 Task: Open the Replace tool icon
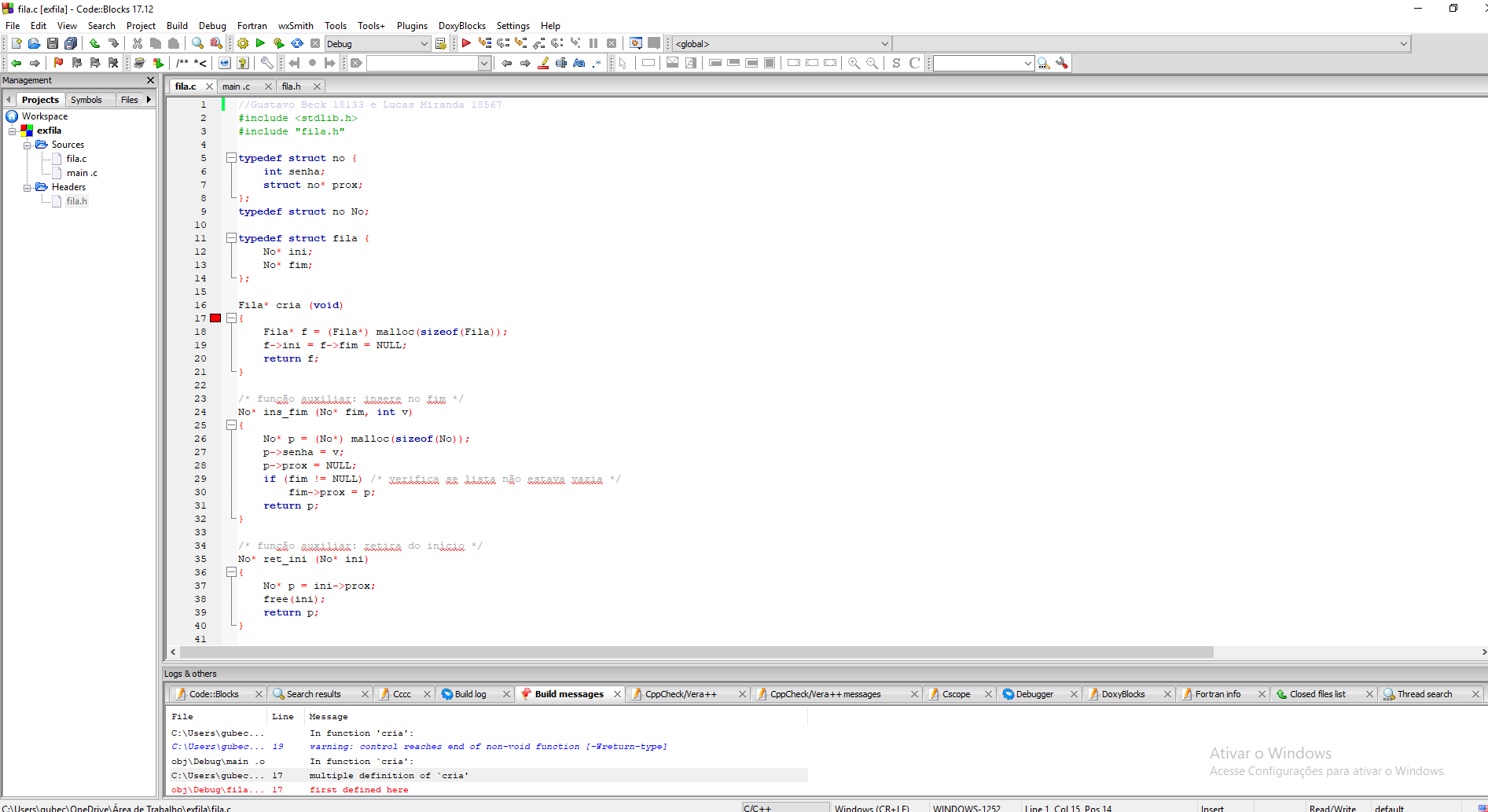(x=216, y=43)
